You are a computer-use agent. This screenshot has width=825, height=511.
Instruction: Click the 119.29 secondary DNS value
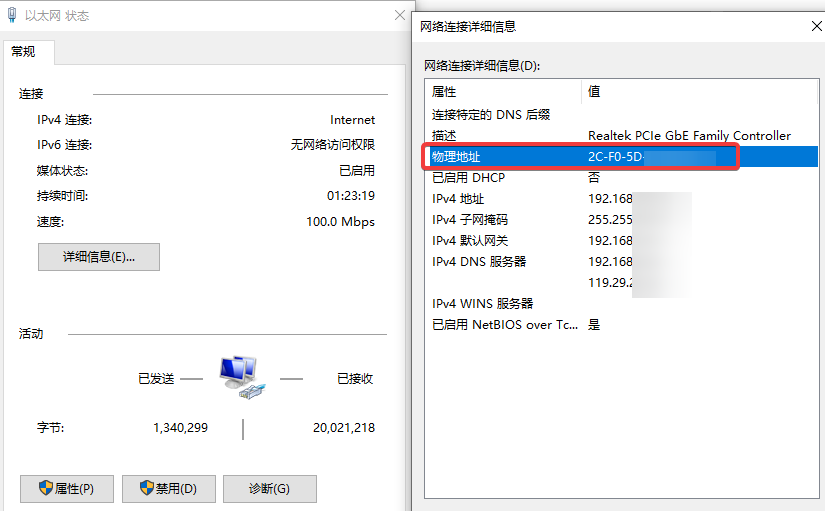pos(610,283)
